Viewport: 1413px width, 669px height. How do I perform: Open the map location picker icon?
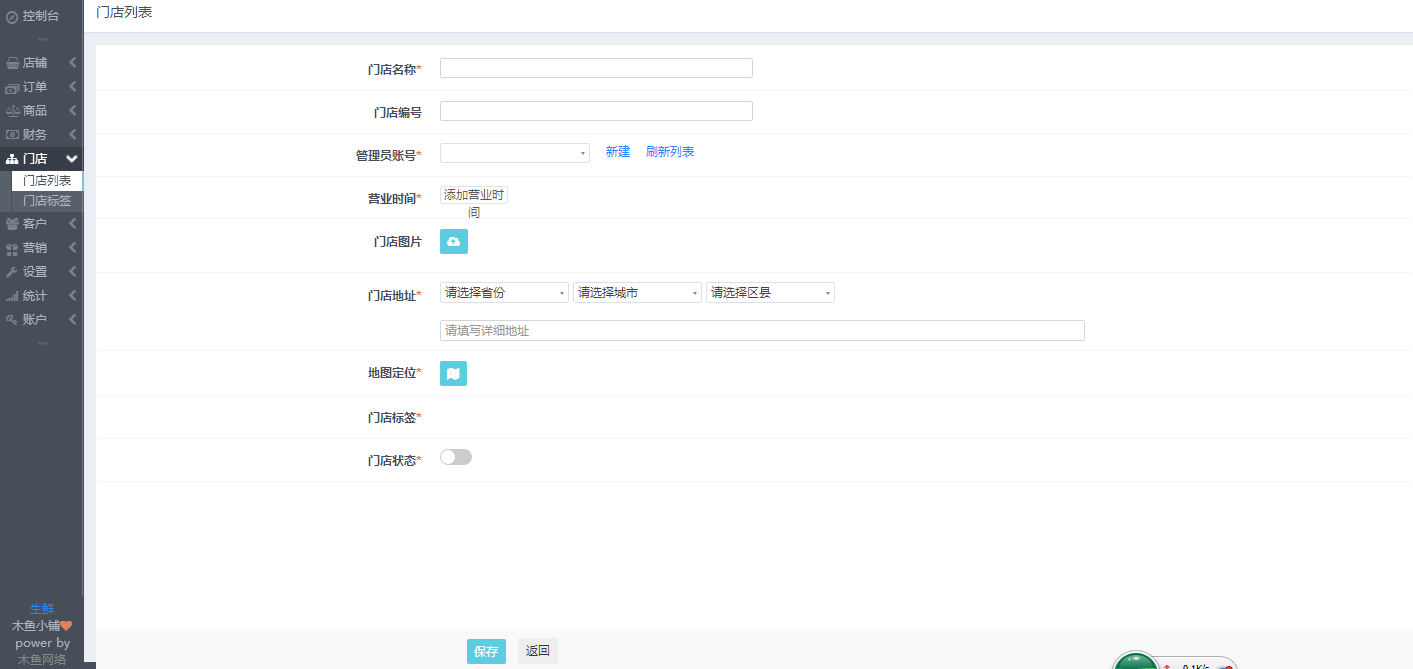453,373
